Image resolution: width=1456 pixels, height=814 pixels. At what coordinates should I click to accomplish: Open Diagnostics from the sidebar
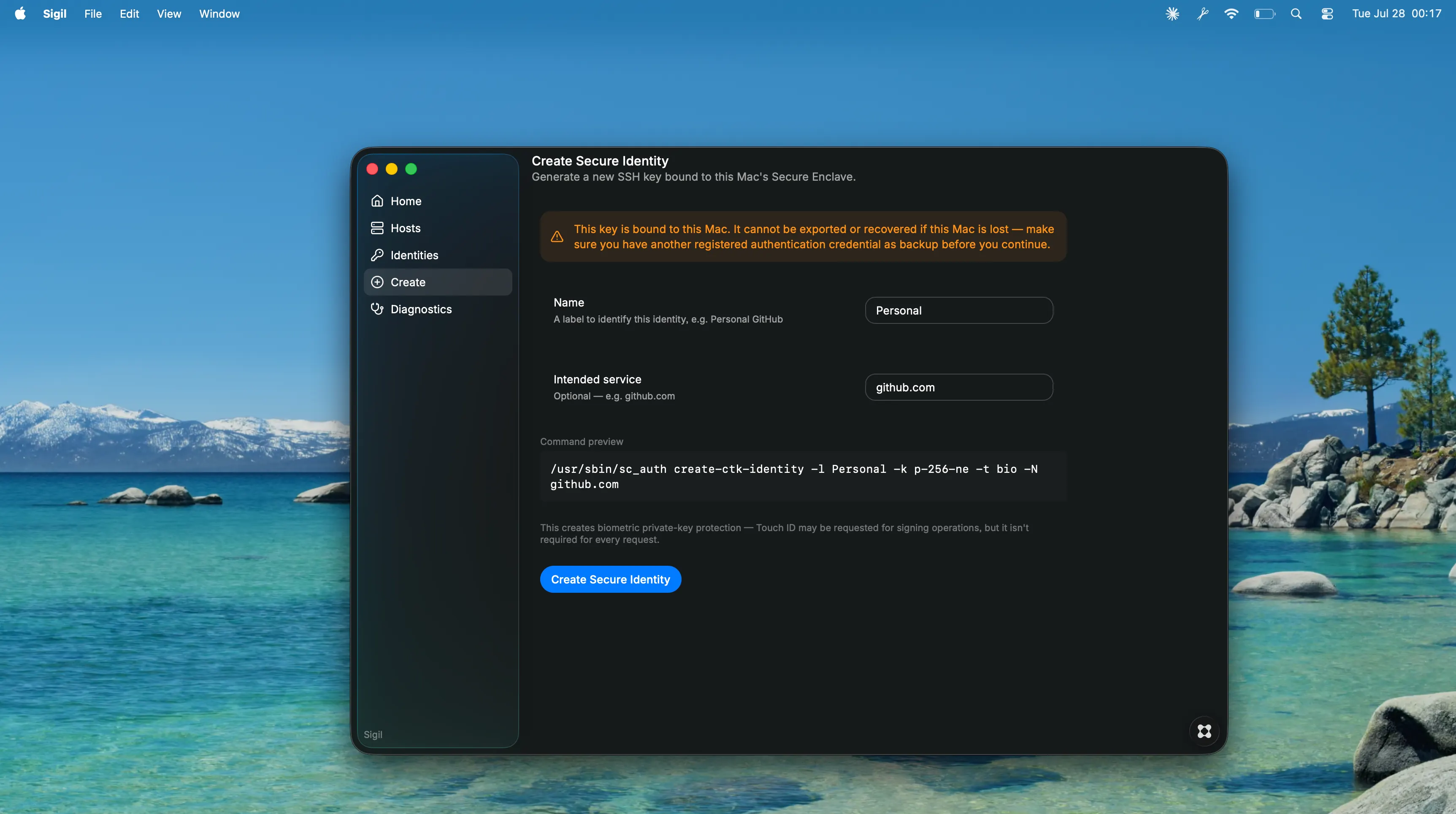tap(438, 309)
